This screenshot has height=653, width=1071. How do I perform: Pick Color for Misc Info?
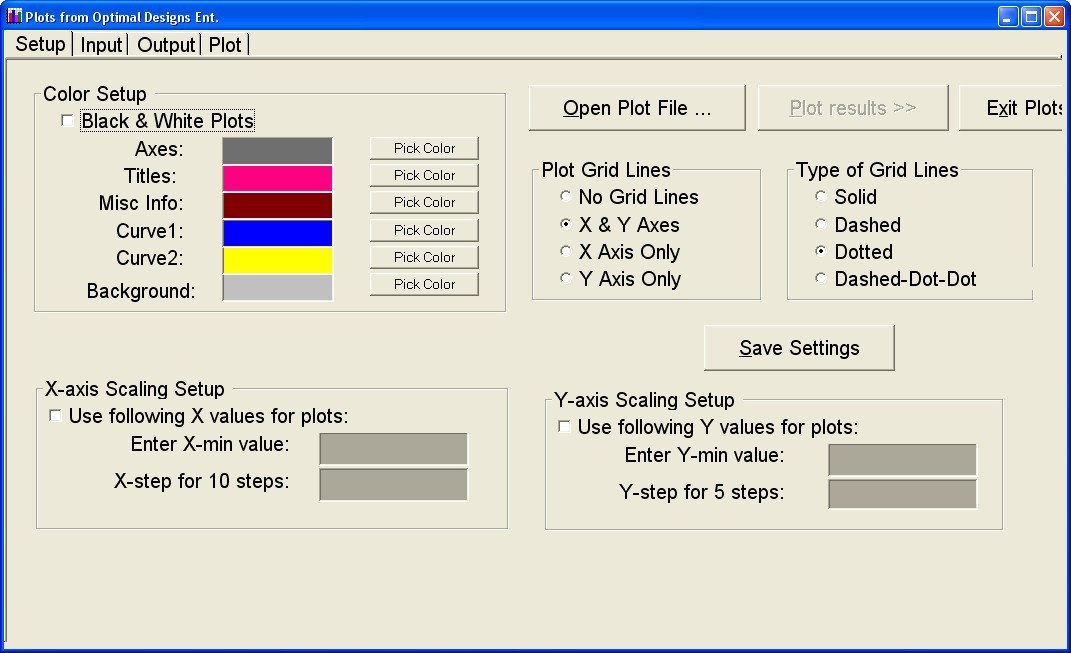coord(424,203)
